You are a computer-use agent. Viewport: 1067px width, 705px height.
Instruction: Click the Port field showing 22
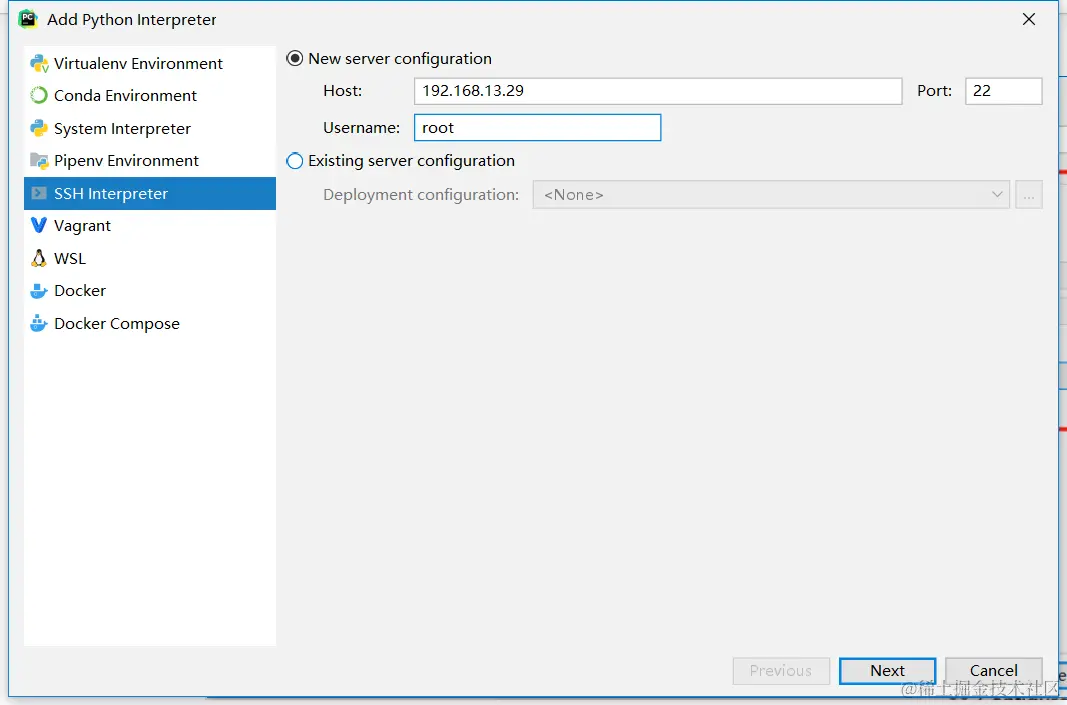(x=1004, y=91)
